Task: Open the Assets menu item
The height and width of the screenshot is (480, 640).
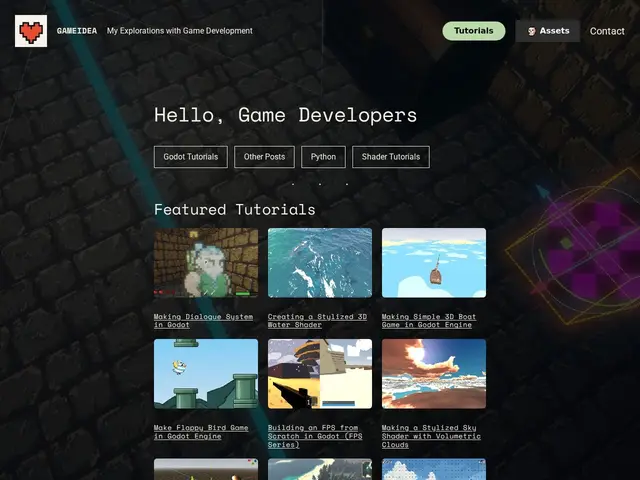Action: [548, 31]
